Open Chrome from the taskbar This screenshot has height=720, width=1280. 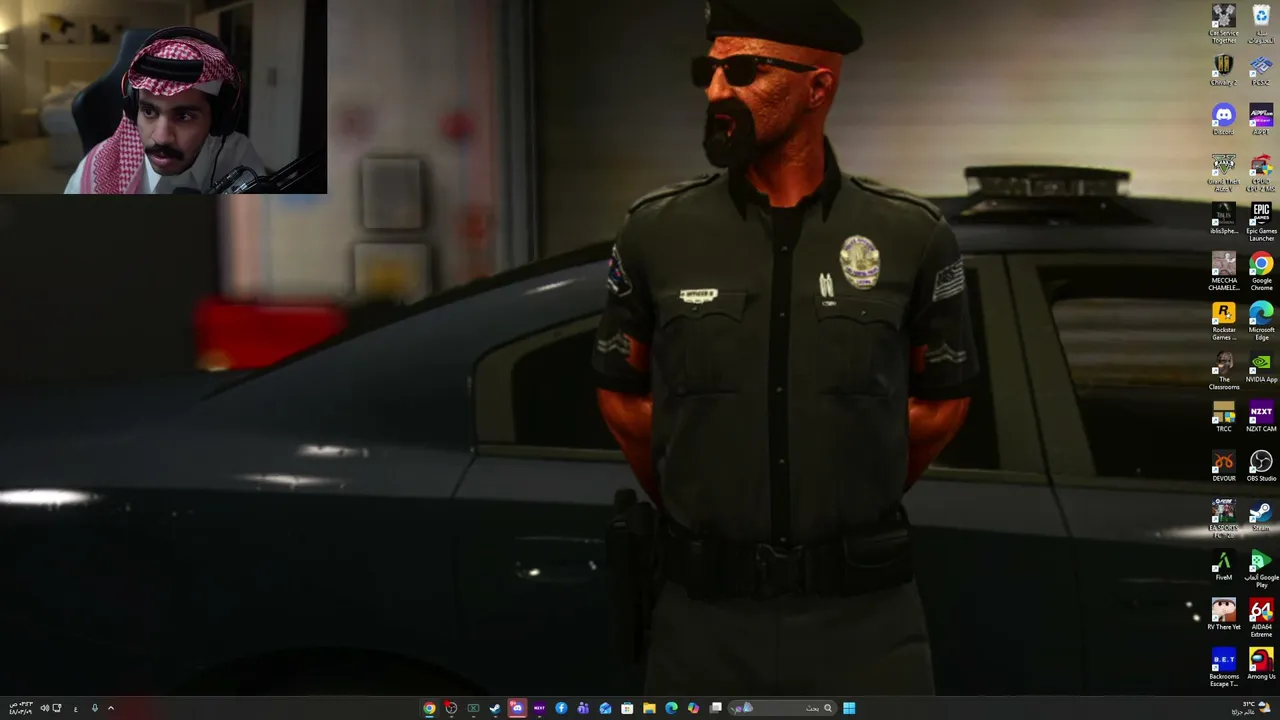click(429, 708)
